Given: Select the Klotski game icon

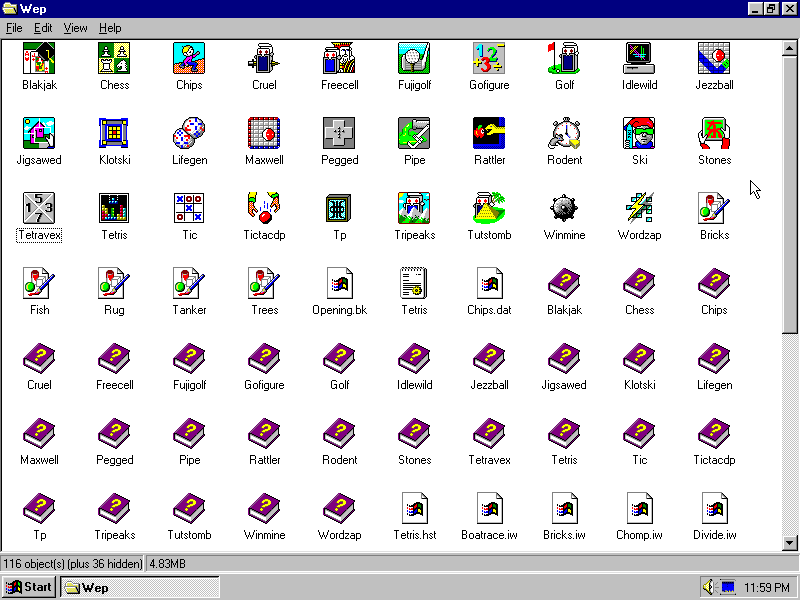Looking at the screenshot, I should point(114,133).
